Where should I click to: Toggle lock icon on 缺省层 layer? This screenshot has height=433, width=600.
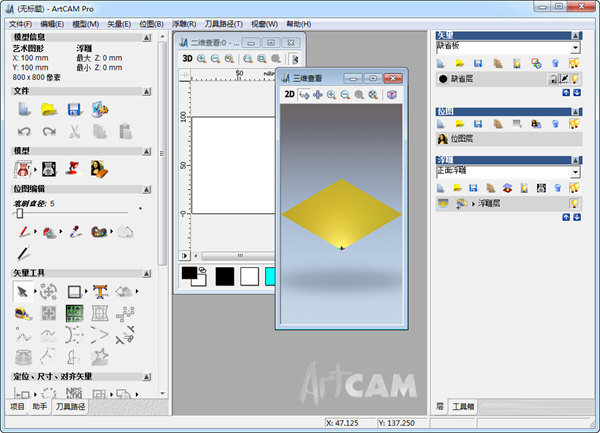point(553,79)
